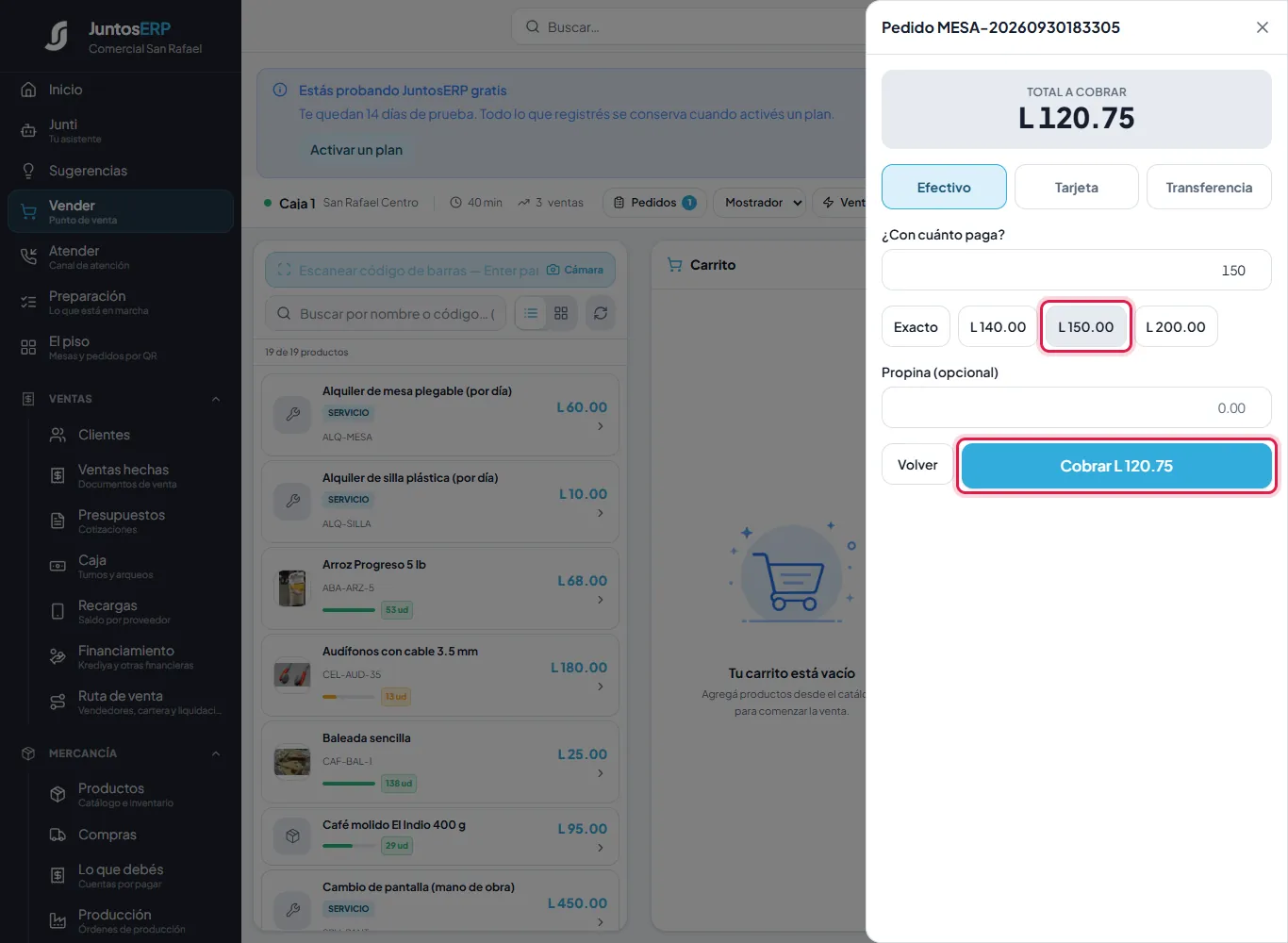
Task: Confirm payment with Cobrar L 120.75
Action: 1116,466
